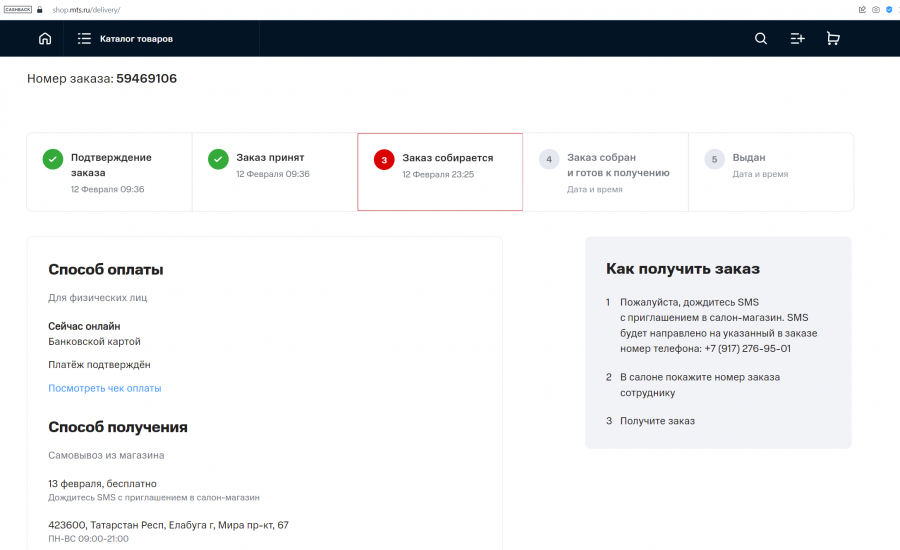Click the Получите заказ instruction
Image resolution: width=900 pixels, height=550 pixels.
(657, 421)
